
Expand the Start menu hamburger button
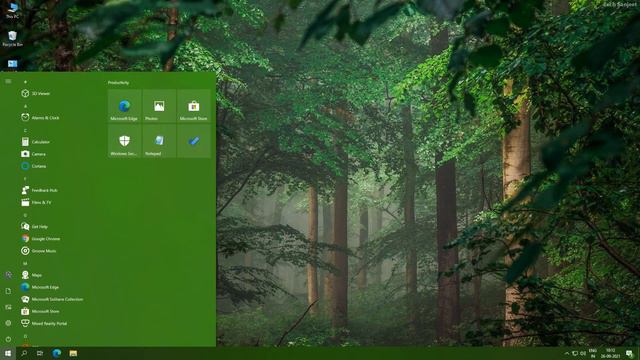coord(8,81)
